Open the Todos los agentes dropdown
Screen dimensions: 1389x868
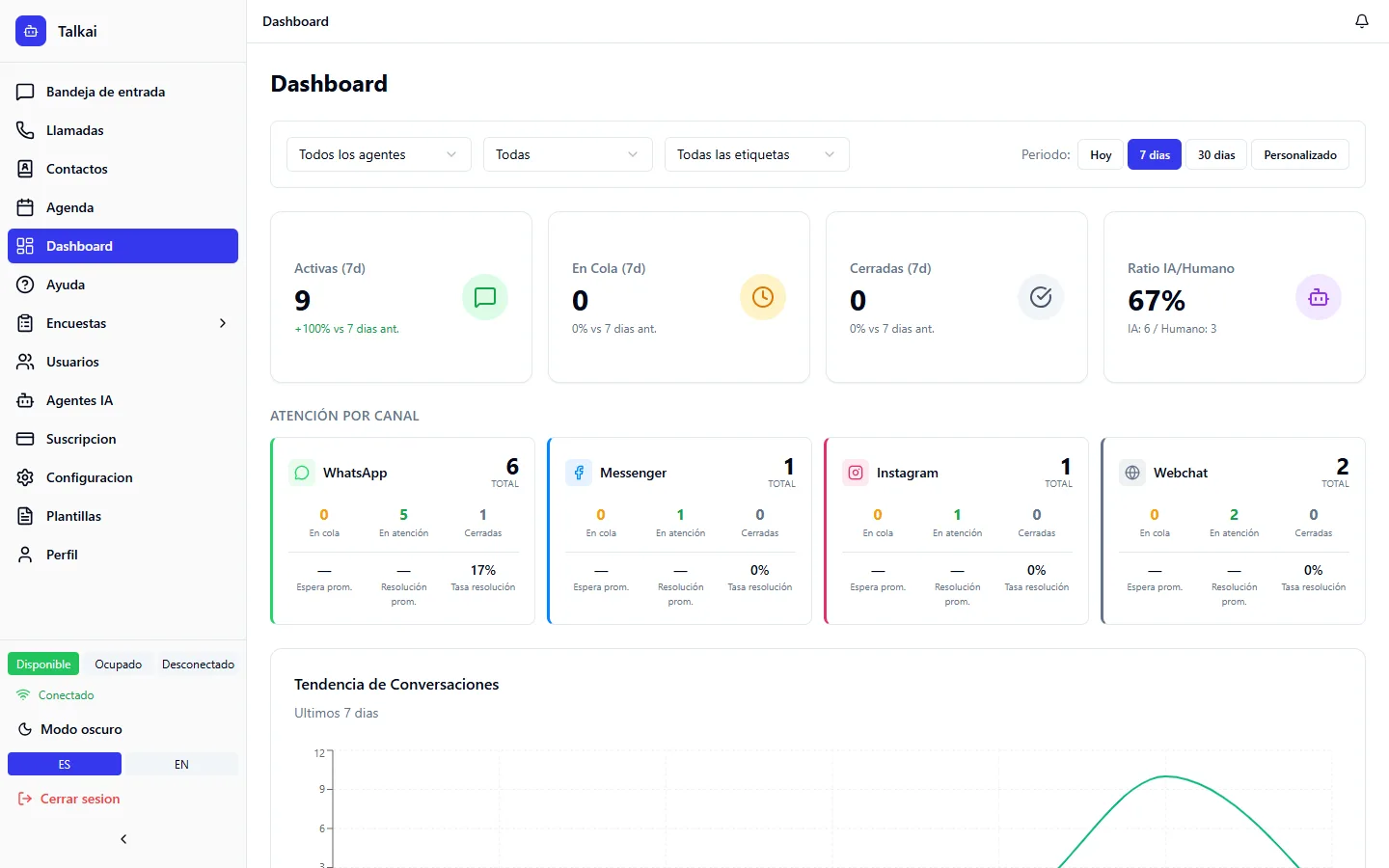tap(379, 154)
